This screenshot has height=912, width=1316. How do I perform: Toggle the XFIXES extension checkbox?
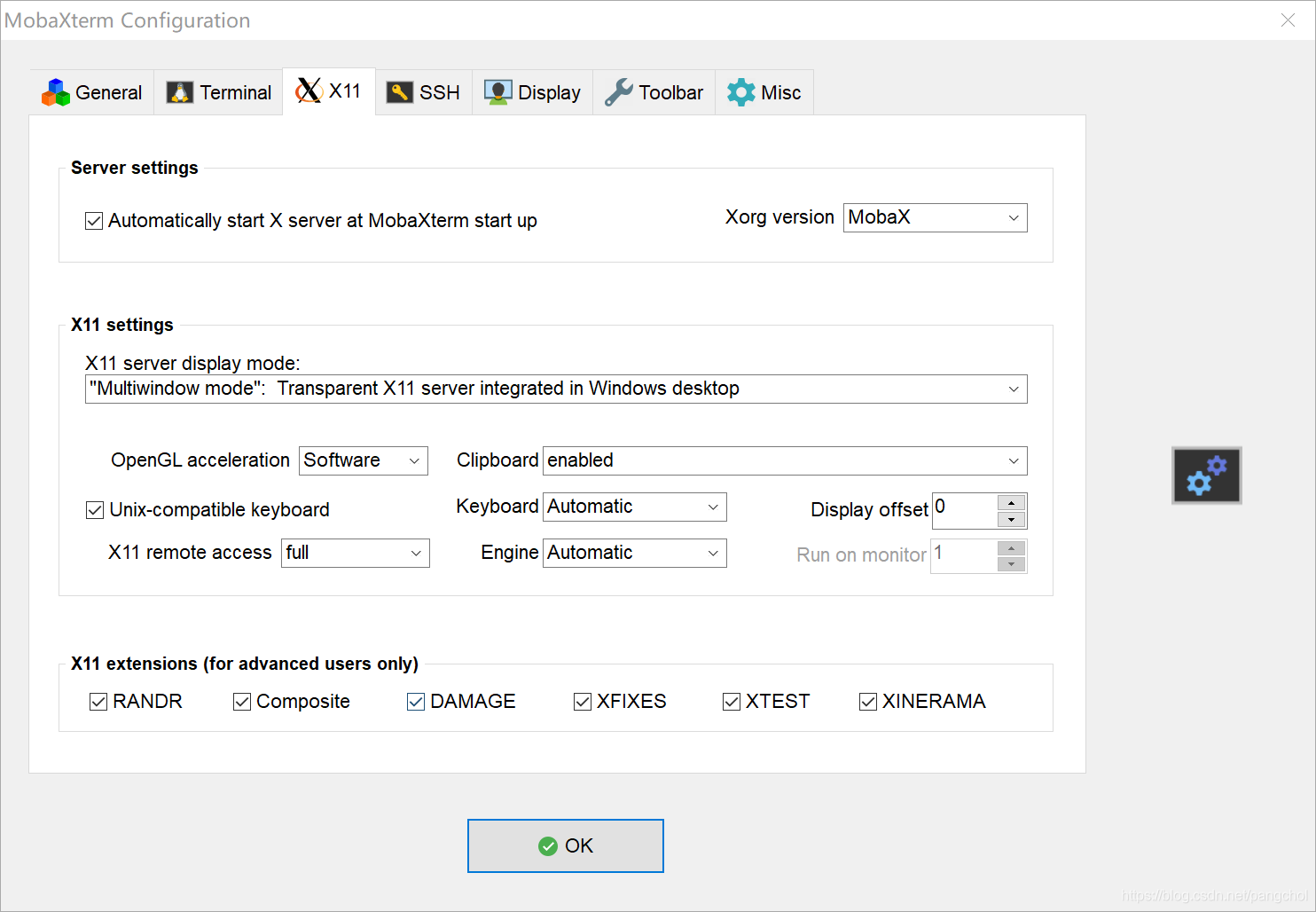(583, 702)
